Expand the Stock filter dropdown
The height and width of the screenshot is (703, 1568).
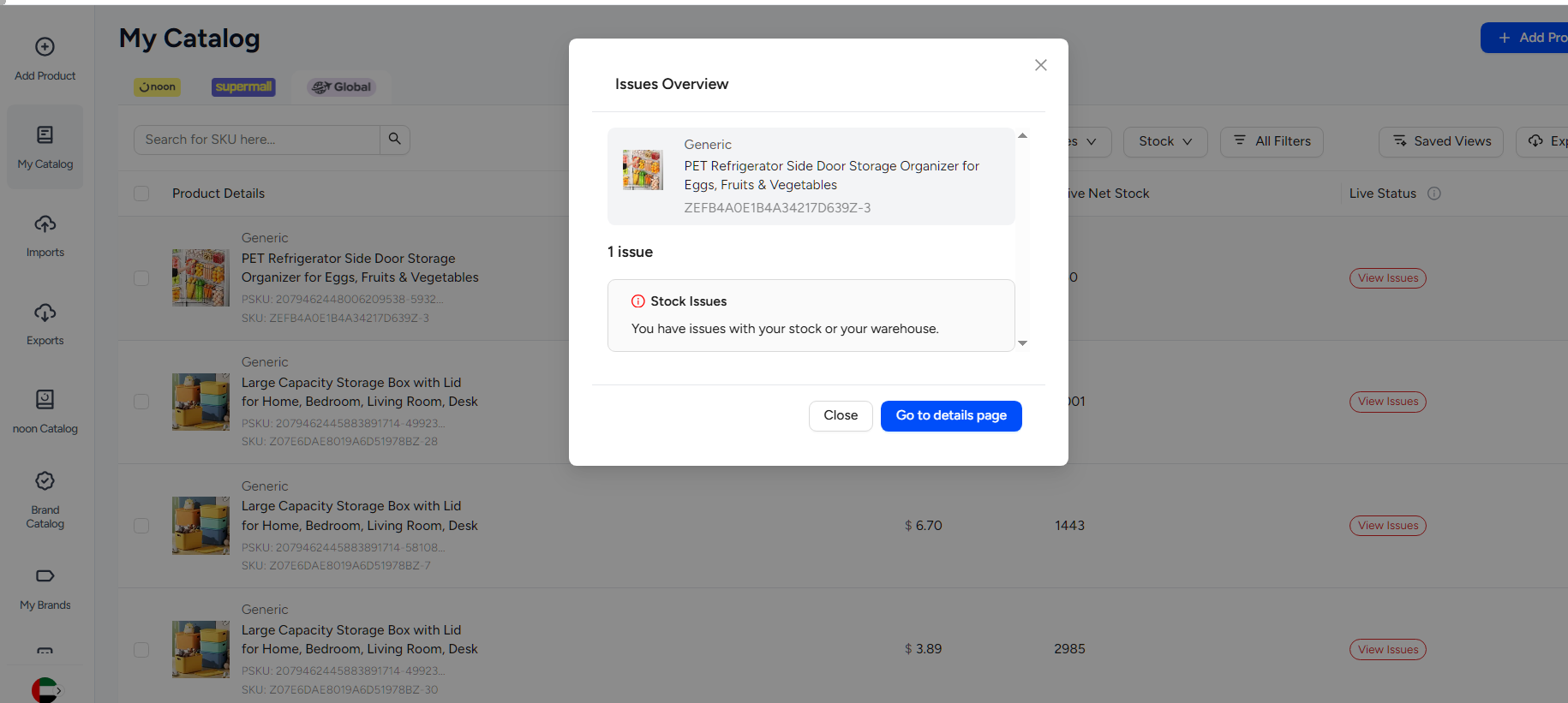(1165, 141)
